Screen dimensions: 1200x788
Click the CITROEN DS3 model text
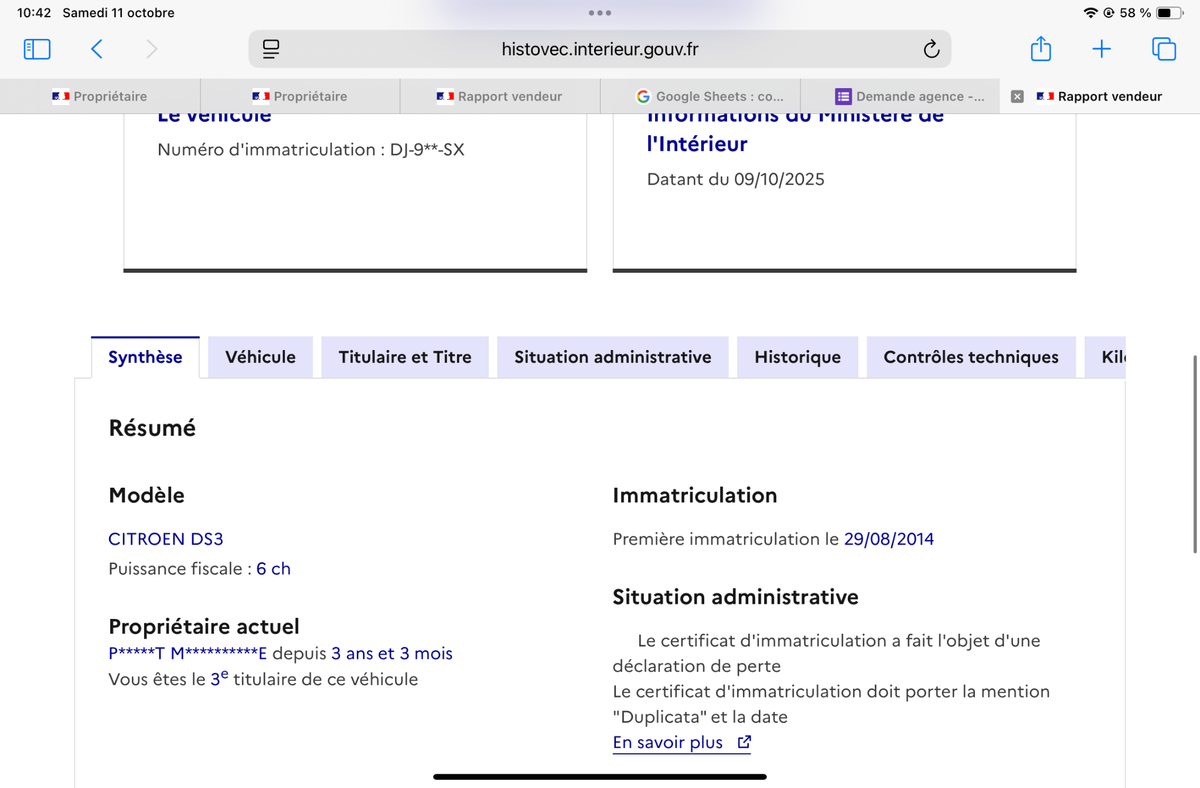pos(165,539)
